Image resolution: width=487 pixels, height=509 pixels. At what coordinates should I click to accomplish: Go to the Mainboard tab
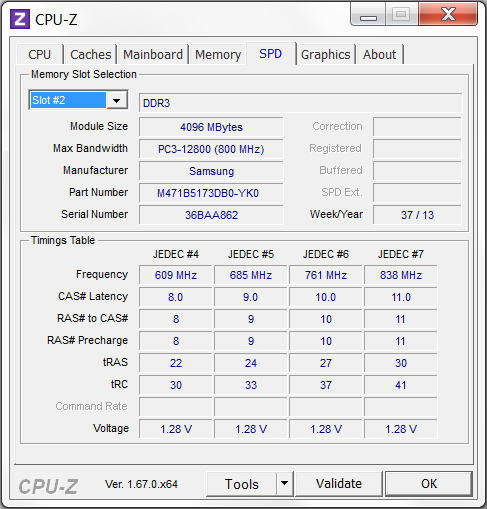[153, 54]
